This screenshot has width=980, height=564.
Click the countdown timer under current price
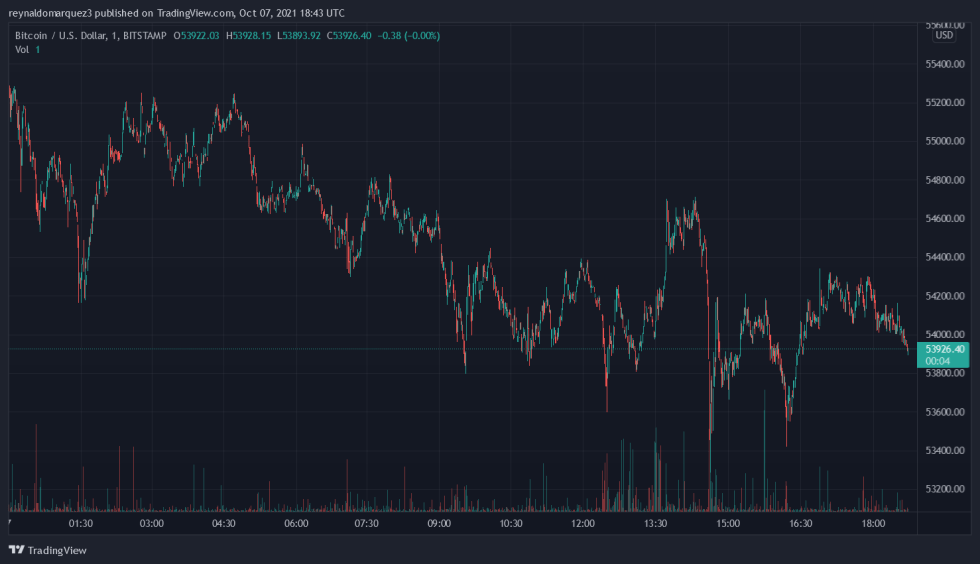pyautogui.click(x=938, y=361)
